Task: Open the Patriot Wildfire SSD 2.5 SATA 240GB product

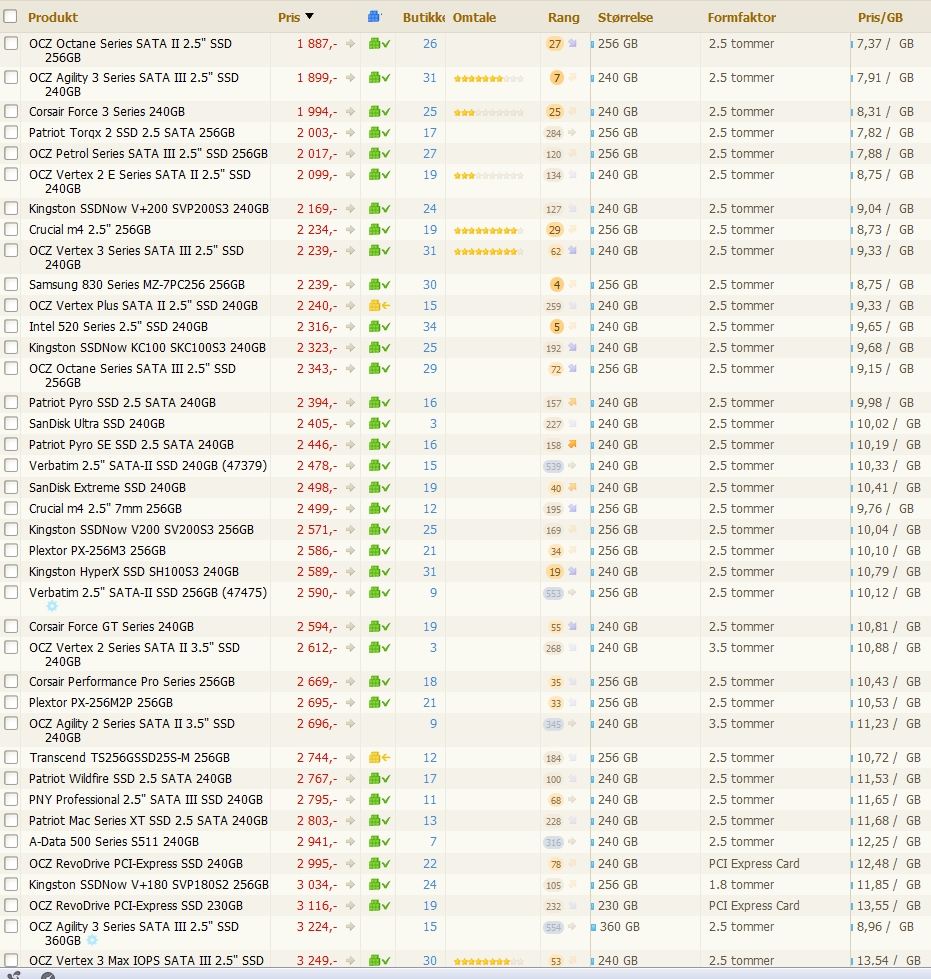Action: 131,779
